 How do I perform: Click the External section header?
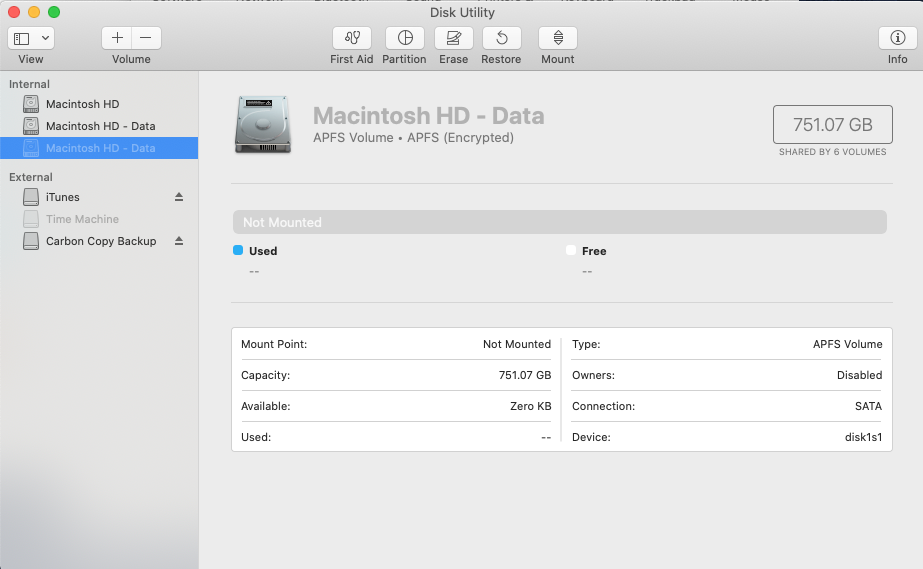click(x=31, y=177)
